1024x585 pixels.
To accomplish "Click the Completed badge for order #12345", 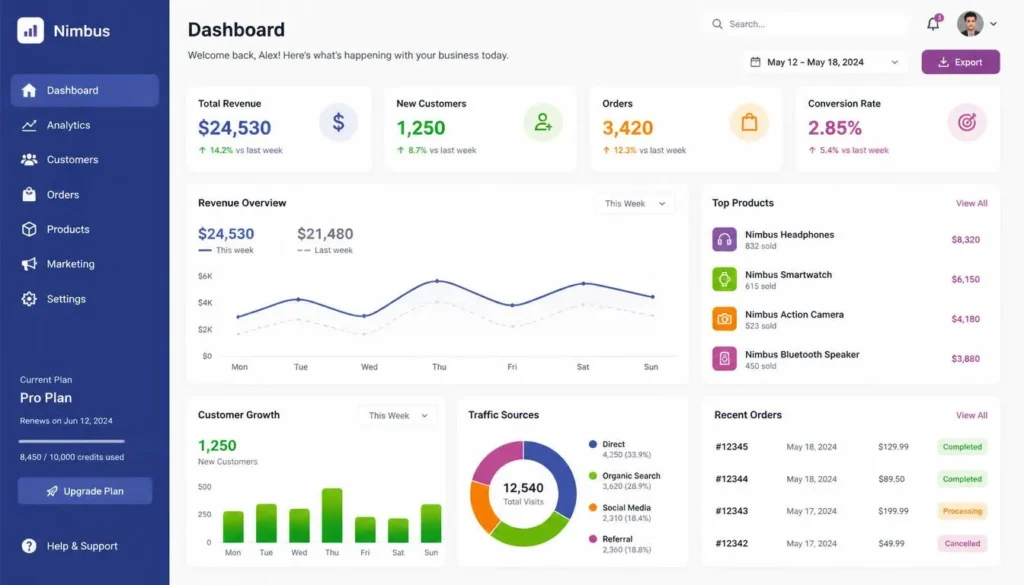I will pos(962,447).
